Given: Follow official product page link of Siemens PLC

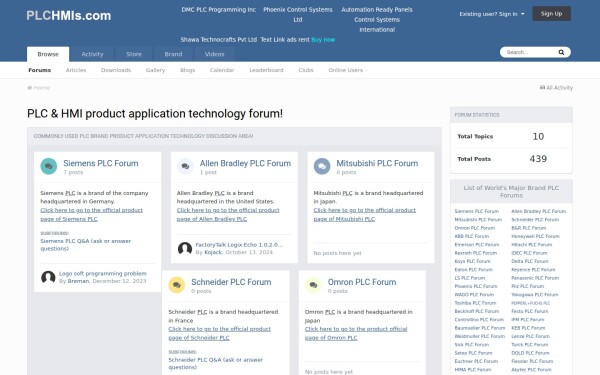Looking at the screenshot, I should point(91,215).
